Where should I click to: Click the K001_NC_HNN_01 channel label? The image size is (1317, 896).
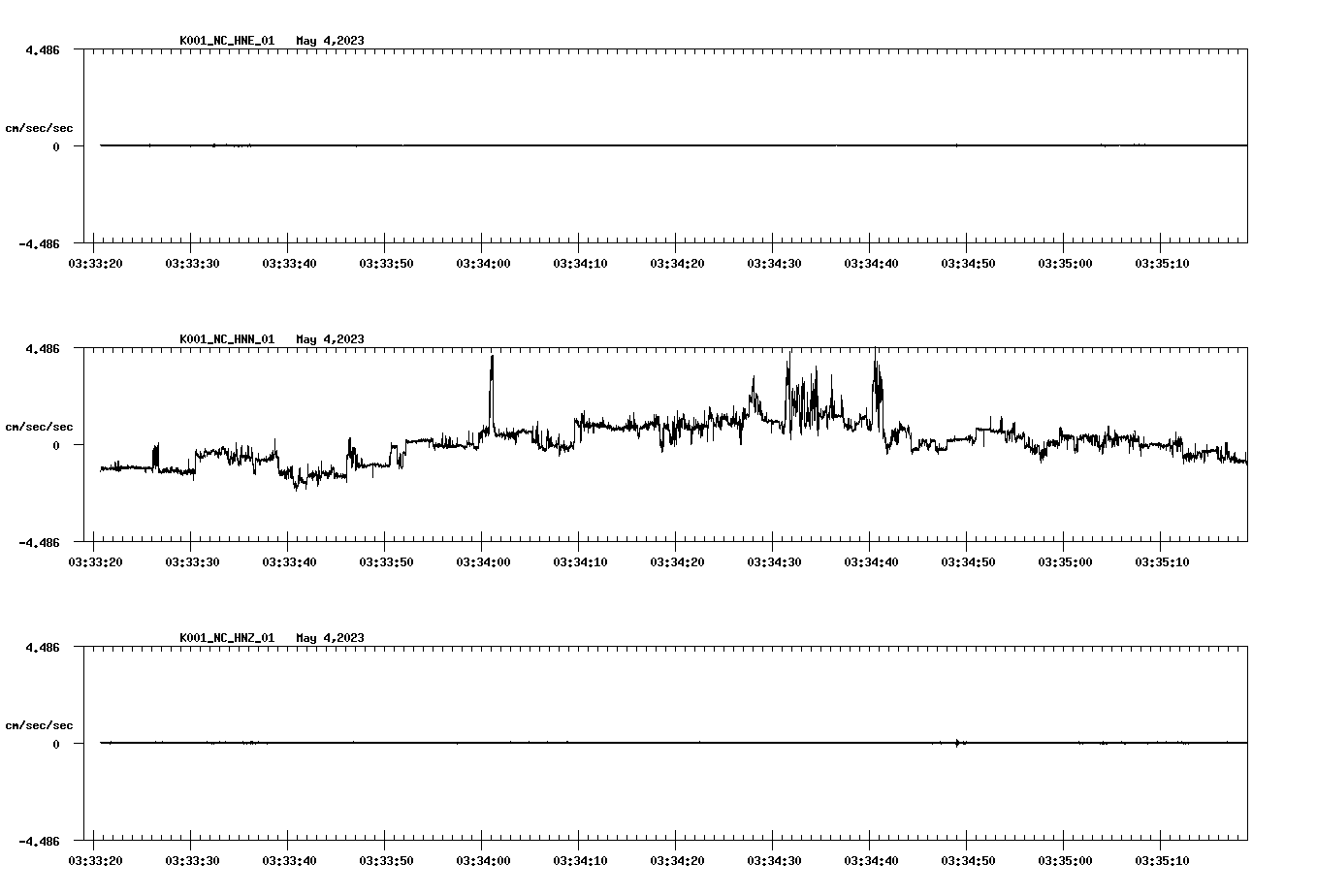225,339
